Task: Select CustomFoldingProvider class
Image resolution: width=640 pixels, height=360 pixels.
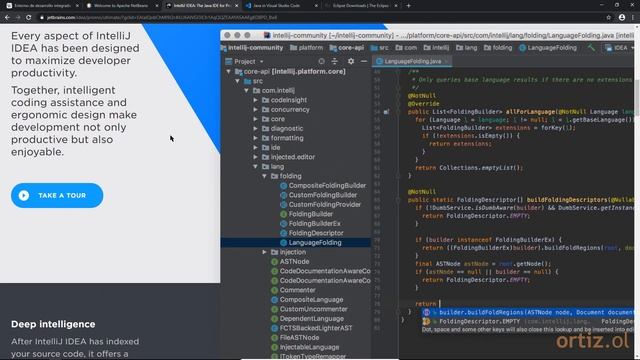Action: [x=320, y=204]
